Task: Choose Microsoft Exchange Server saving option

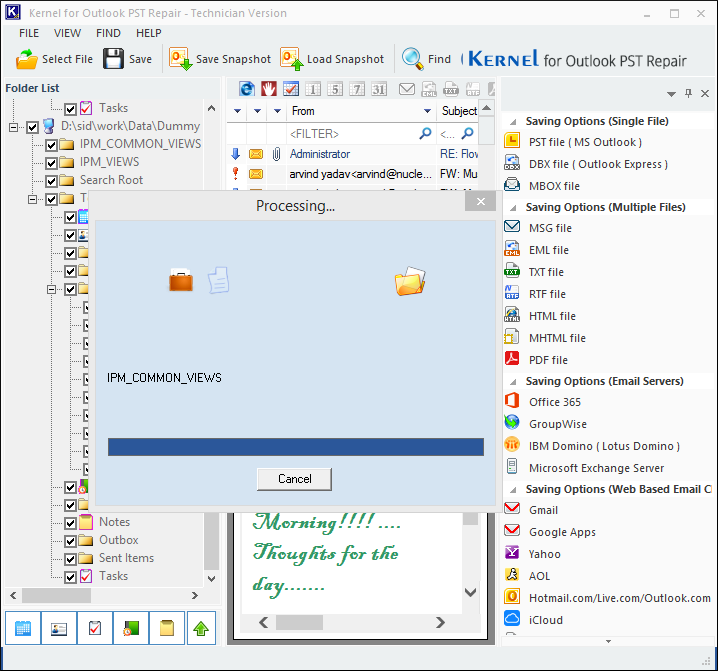Action: [596, 468]
